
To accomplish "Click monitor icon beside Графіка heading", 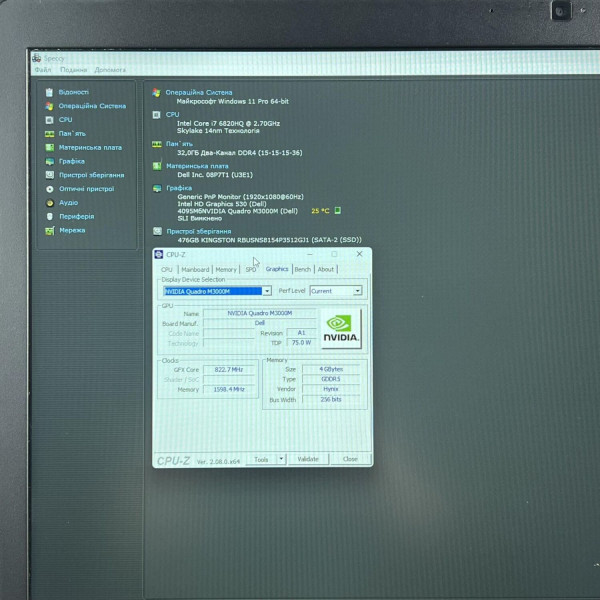I will pos(157,188).
